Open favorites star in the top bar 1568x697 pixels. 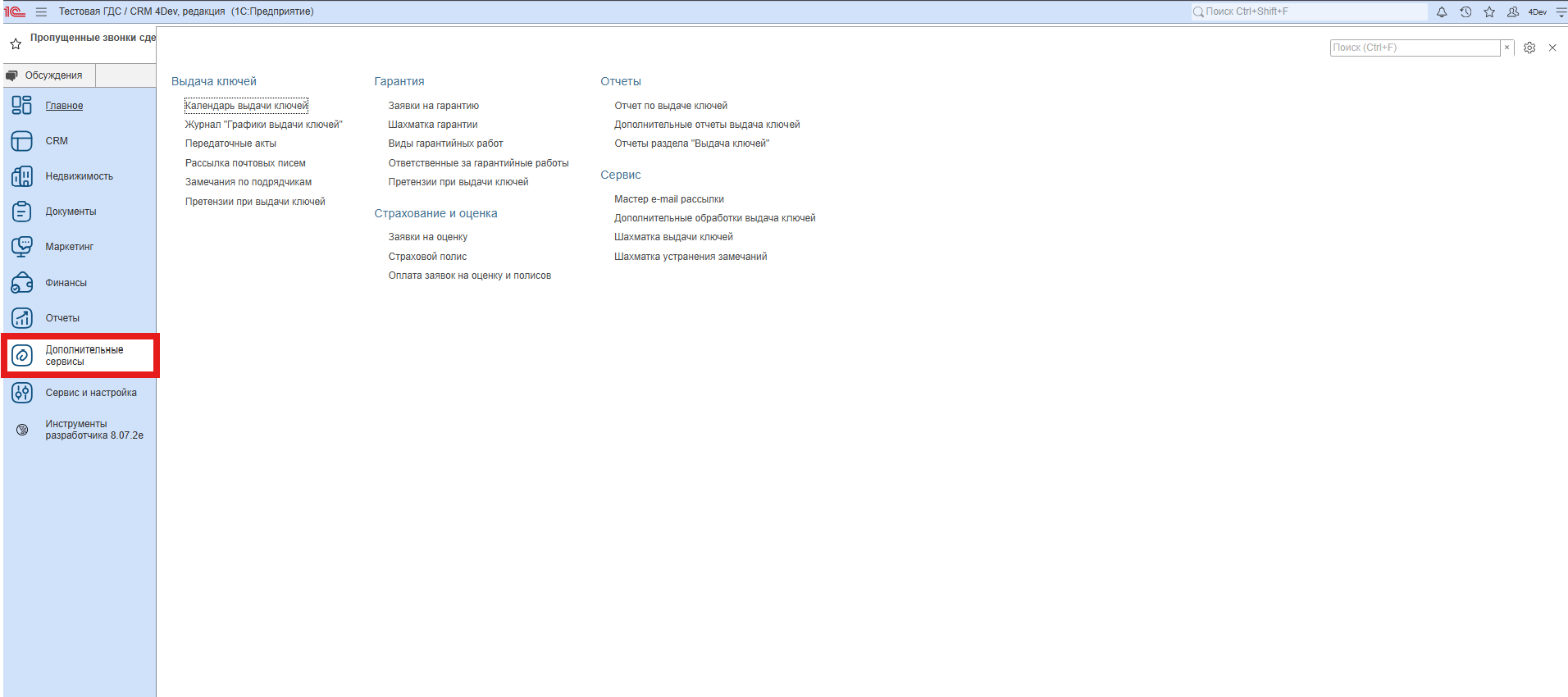1489,11
